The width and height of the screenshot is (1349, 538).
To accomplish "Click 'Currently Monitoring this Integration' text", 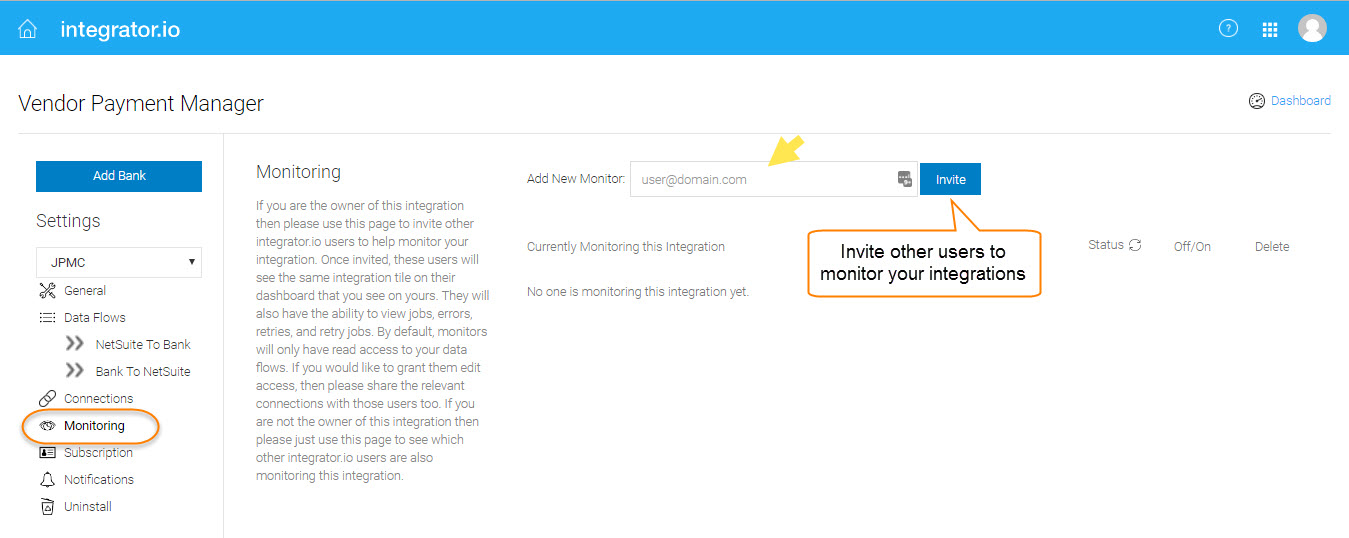I will coord(626,246).
